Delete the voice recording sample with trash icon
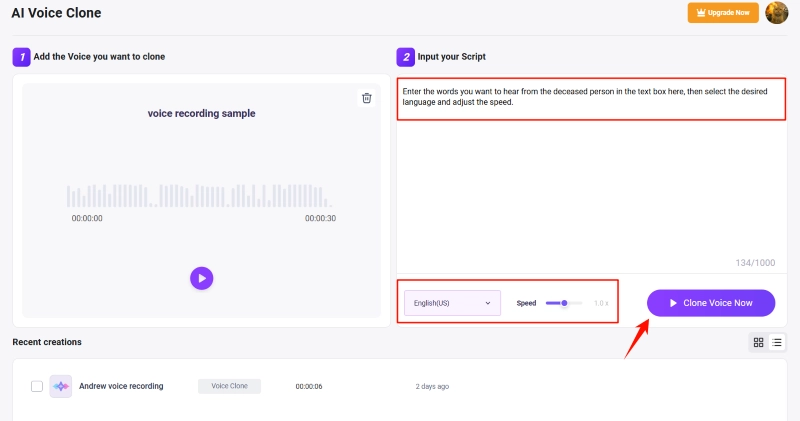This screenshot has width=800, height=421. pos(367,98)
